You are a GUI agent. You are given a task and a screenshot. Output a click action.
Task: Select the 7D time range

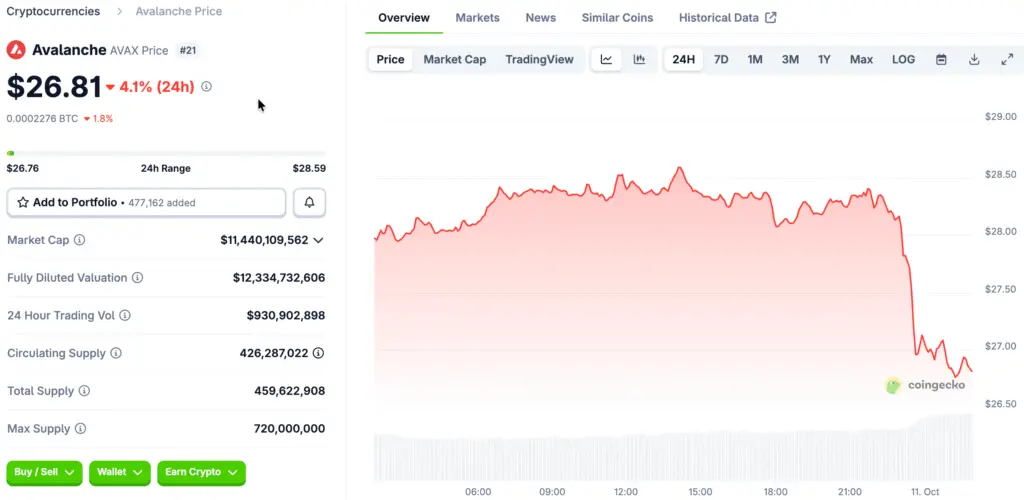721,59
